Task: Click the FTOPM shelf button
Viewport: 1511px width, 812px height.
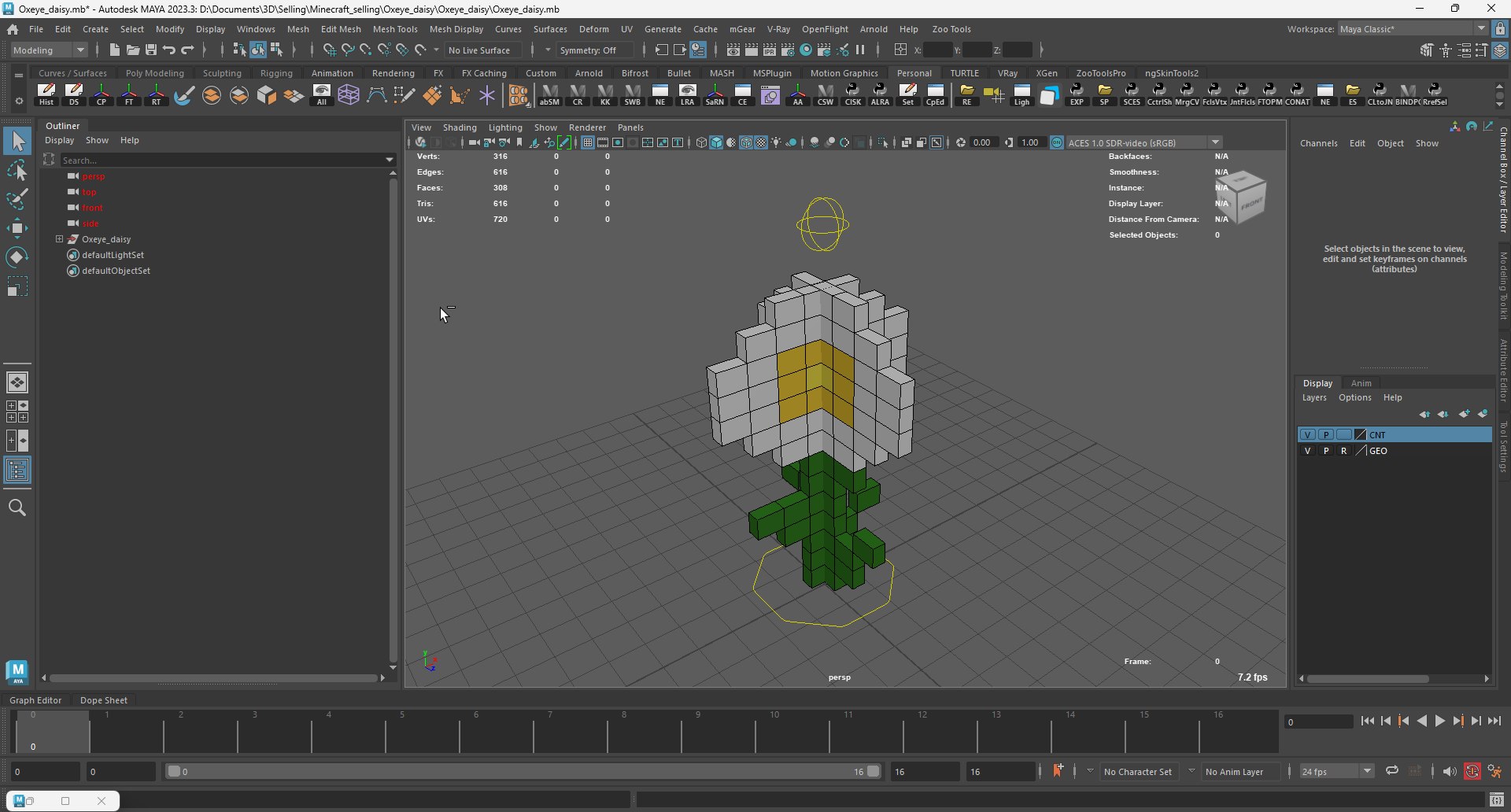Action: (1269, 94)
